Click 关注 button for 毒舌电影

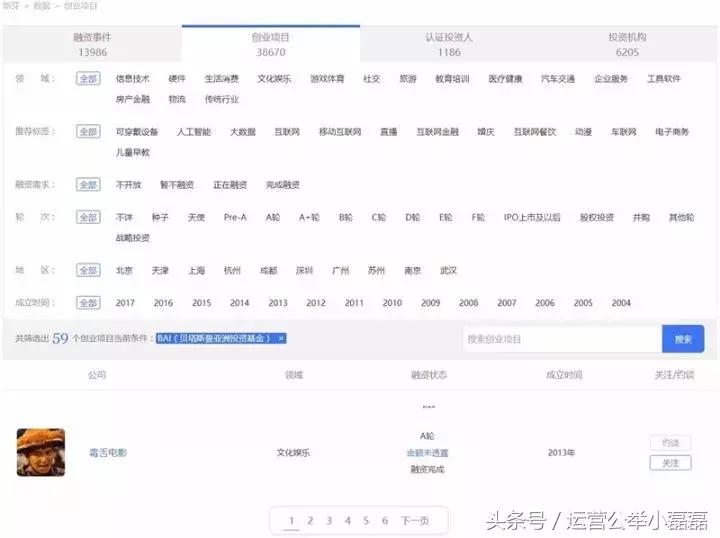670,463
